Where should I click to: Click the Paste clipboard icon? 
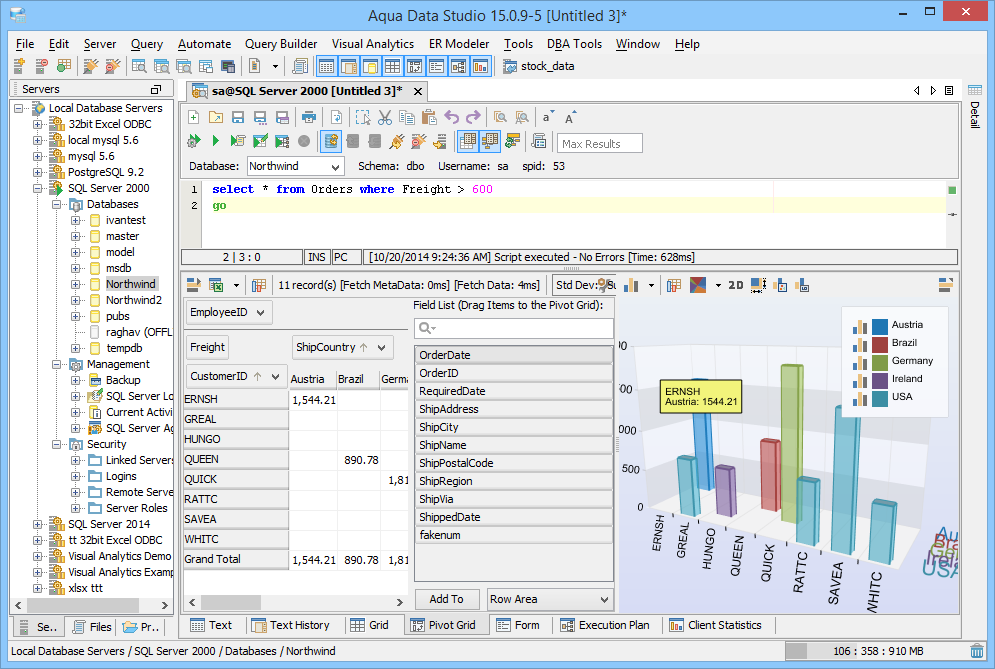pos(429,117)
